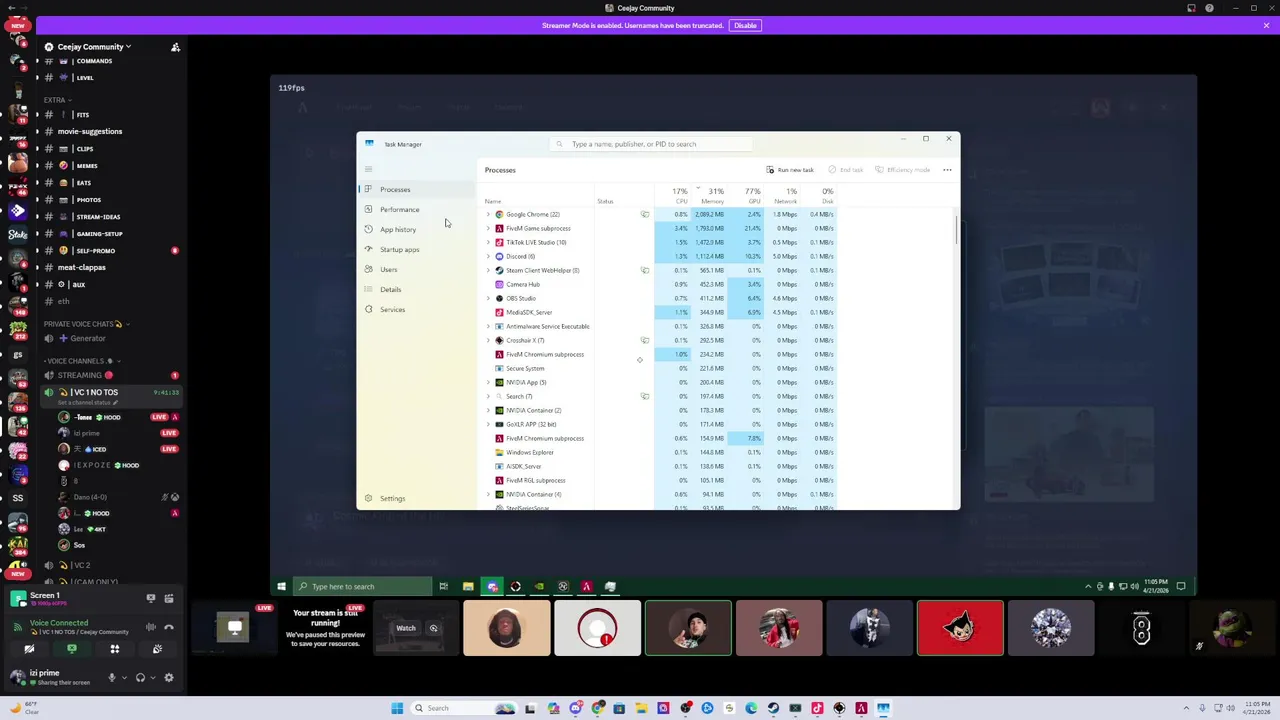Toggle the Task Manager hamburger navigation menu
This screenshot has width=1280, height=720.
(368, 169)
